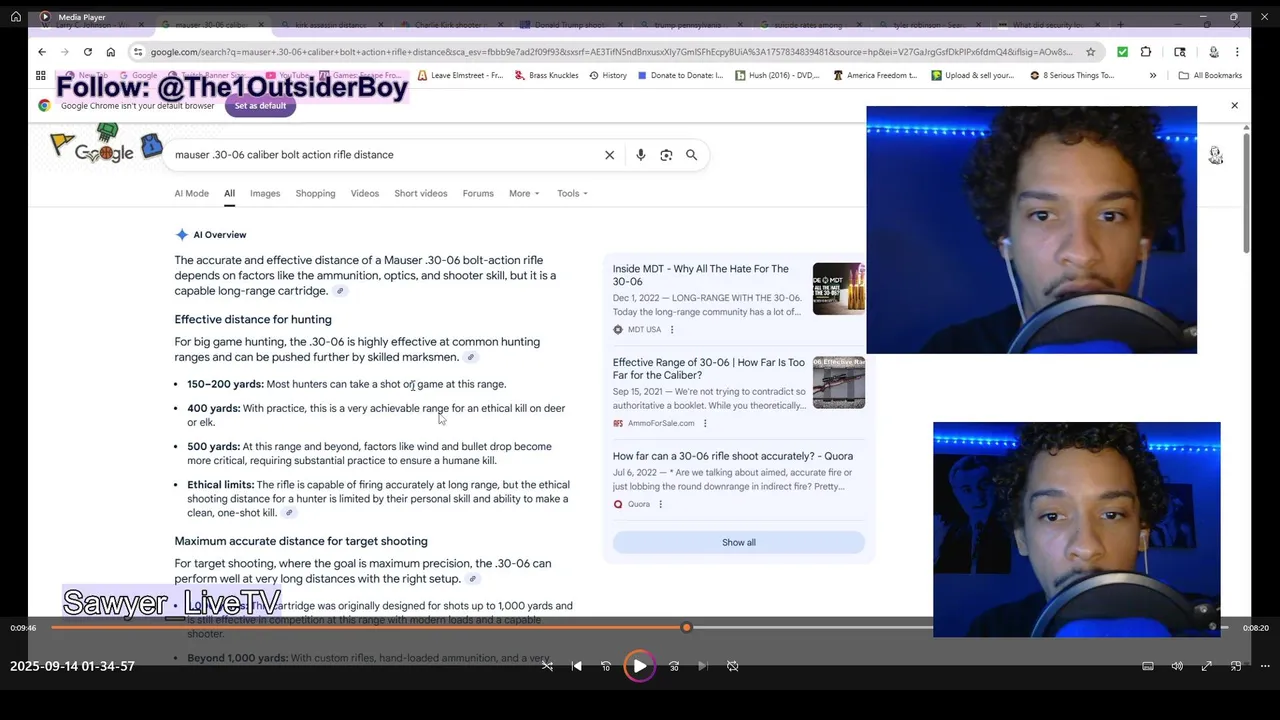Switch to kirk assassin distance browser tab
This screenshot has height=720, width=1280.
pyautogui.click(x=330, y=24)
